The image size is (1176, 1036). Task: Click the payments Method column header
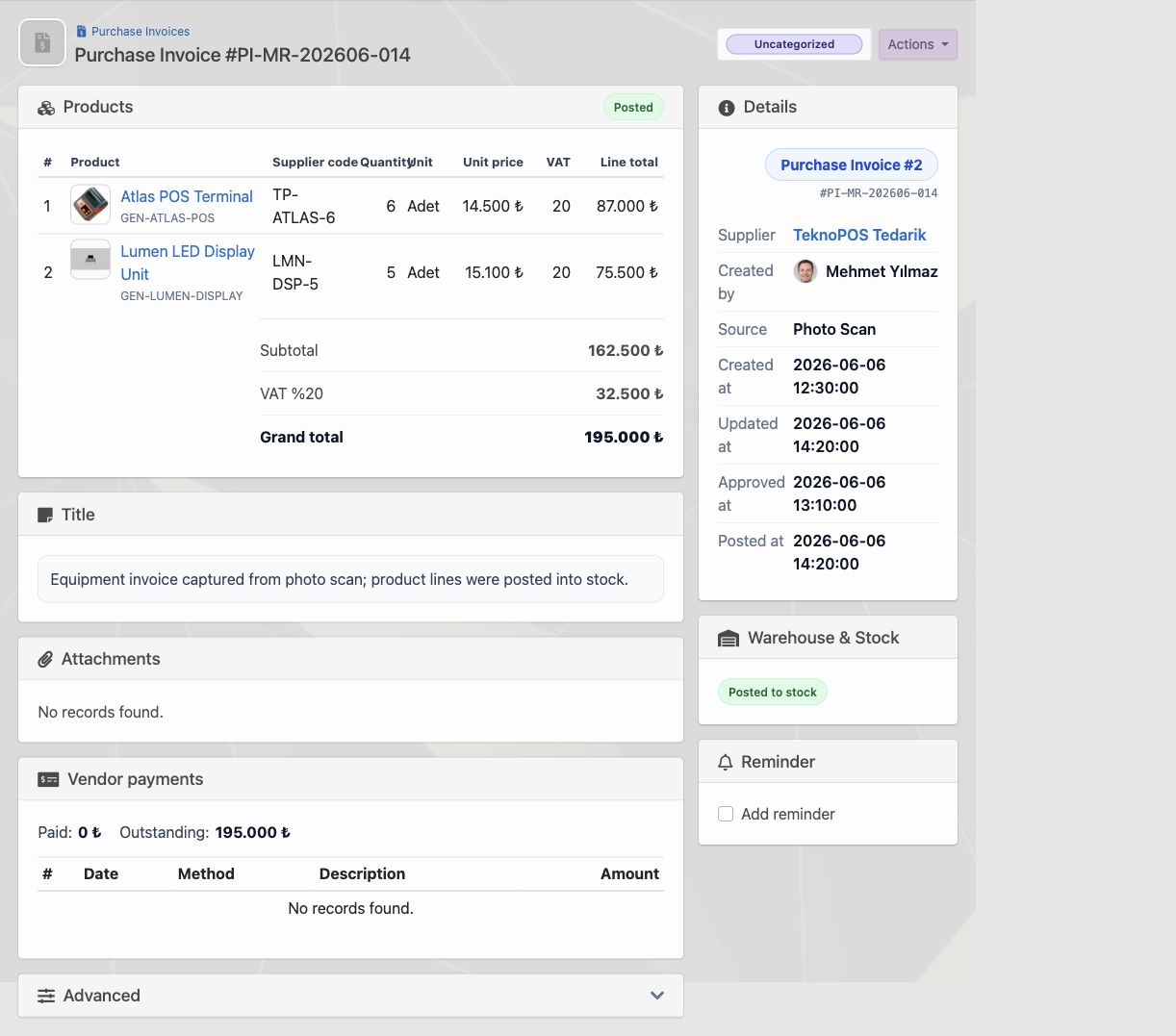(206, 873)
